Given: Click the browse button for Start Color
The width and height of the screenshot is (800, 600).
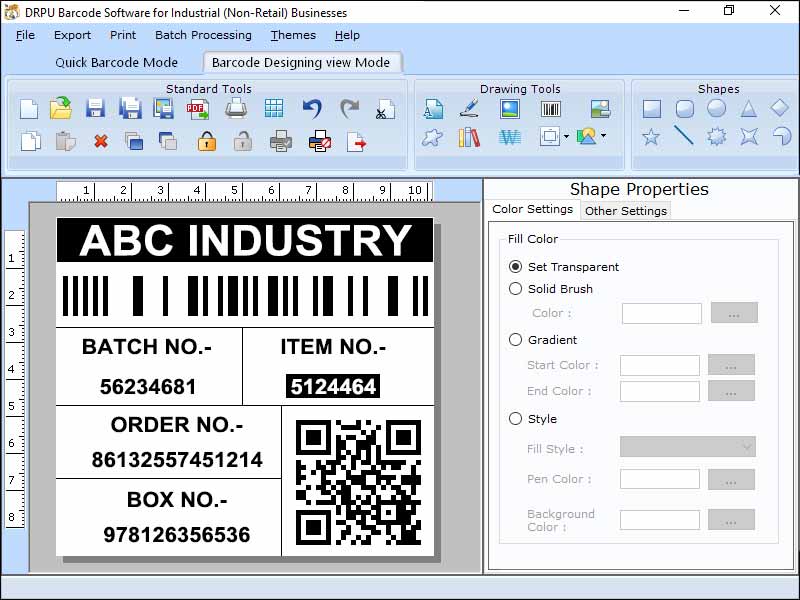Looking at the screenshot, I should pyautogui.click(x=731, y=365).
